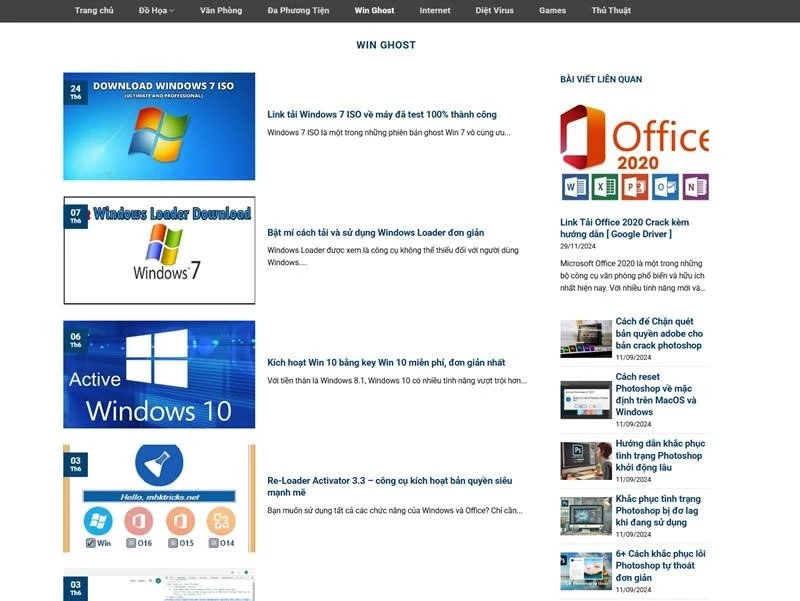The height and width of the screenshot is (601, 800).
Task: Expand the Đồ Họa dropdown menu
Action: tap(156, 10)
